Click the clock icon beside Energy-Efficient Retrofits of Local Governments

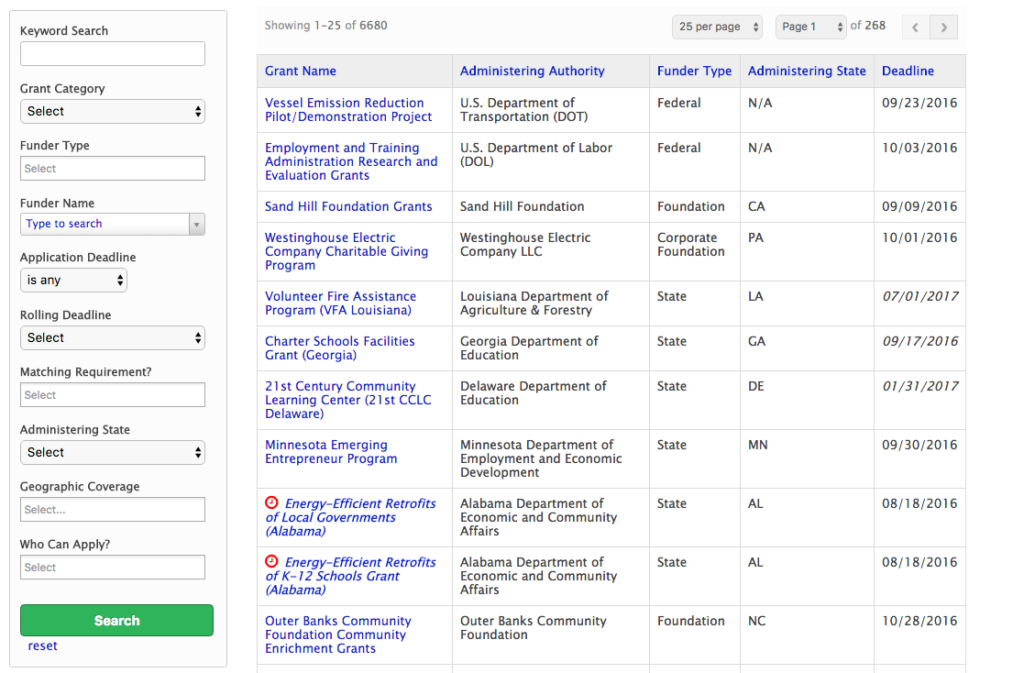tap(272, 503)
